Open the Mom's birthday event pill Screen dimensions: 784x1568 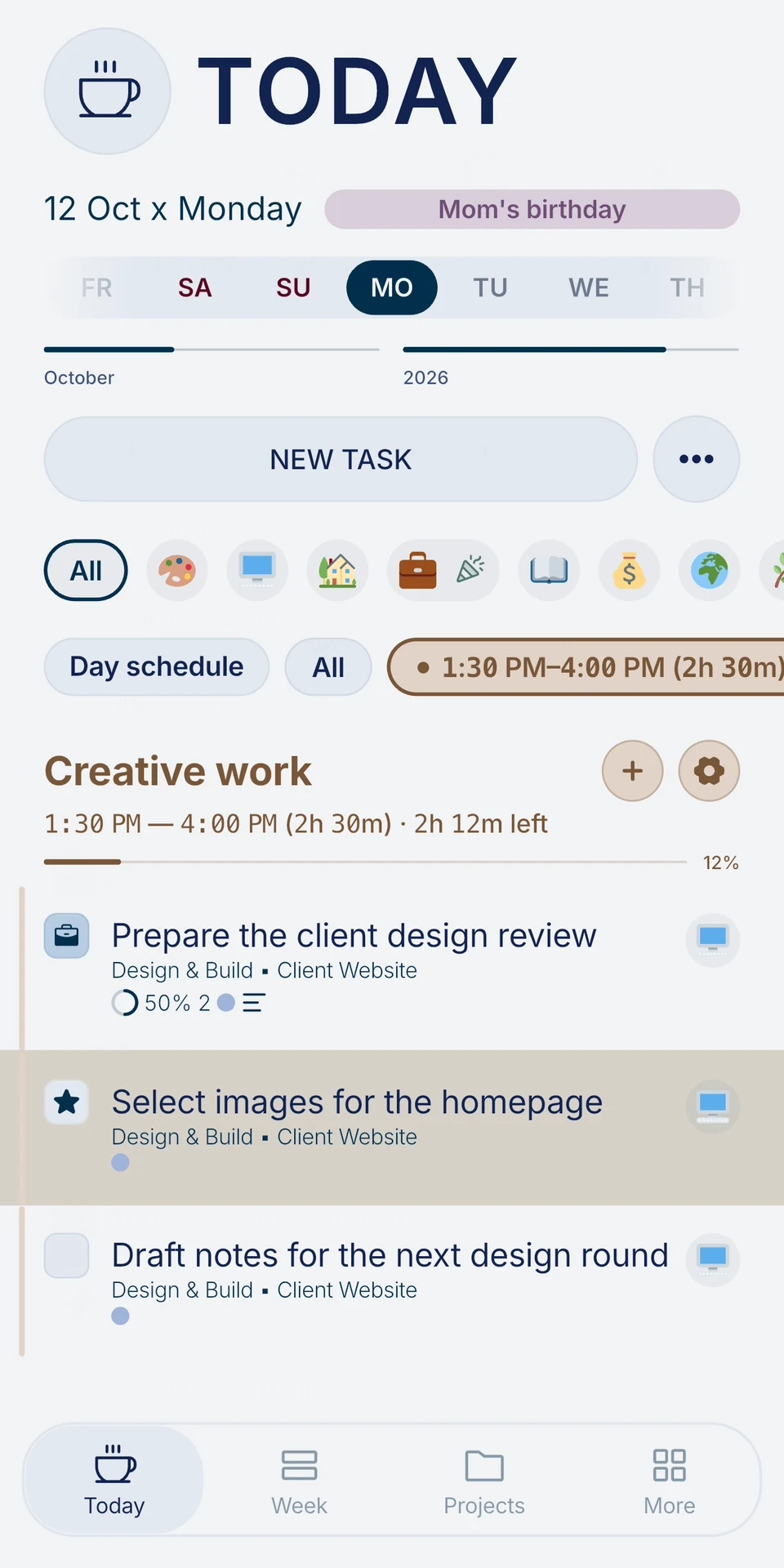(x=532, y=209)
